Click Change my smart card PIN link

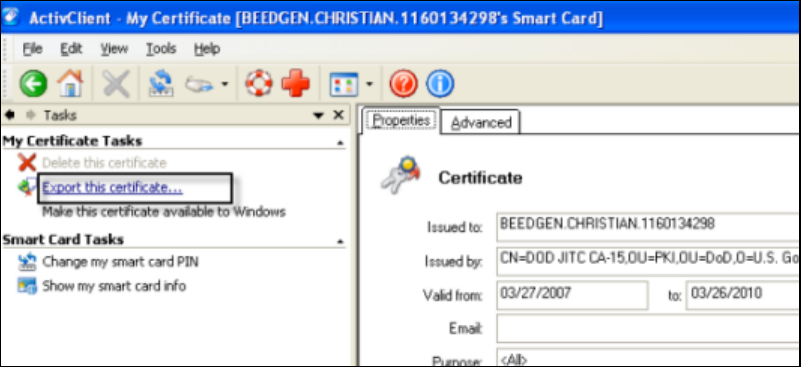pyautogui.click(x=120, y=262)
